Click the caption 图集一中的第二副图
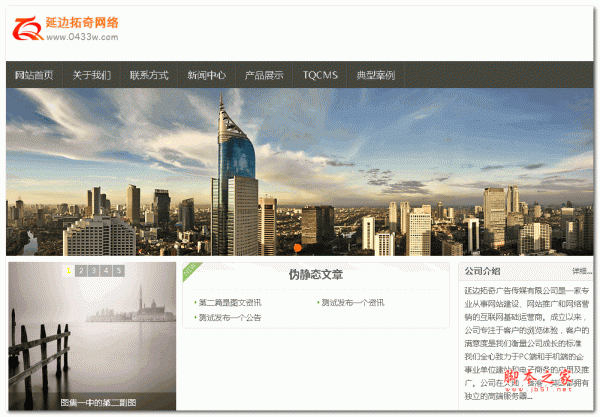 (98, 402)
